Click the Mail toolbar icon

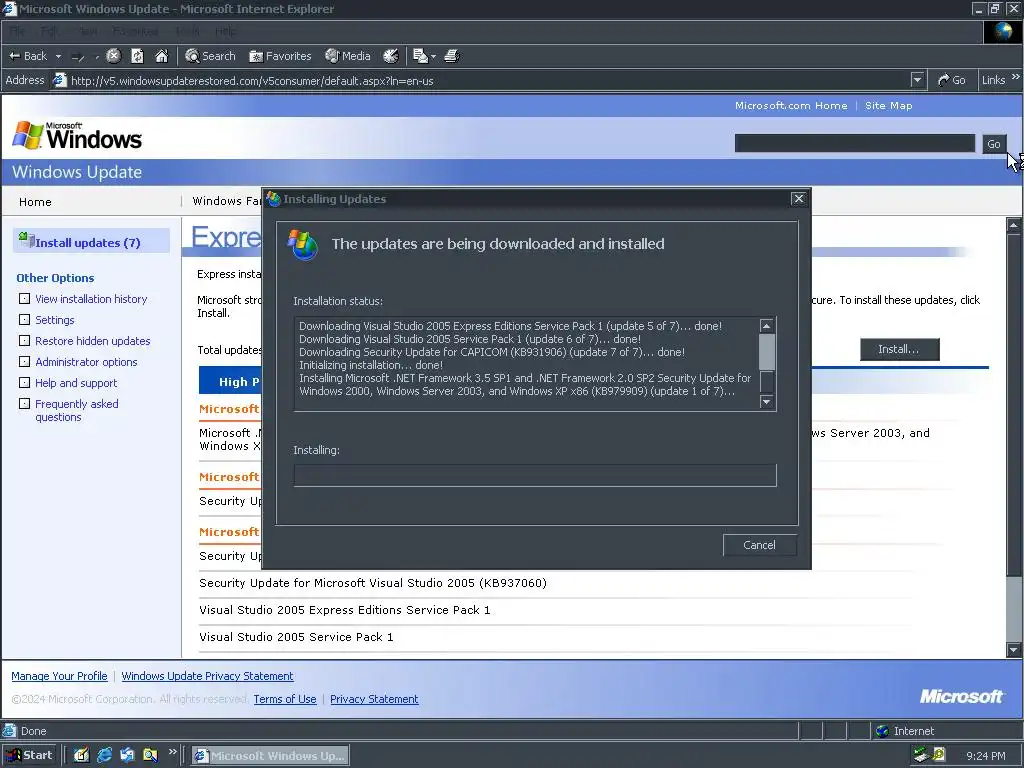coord(420,56)
